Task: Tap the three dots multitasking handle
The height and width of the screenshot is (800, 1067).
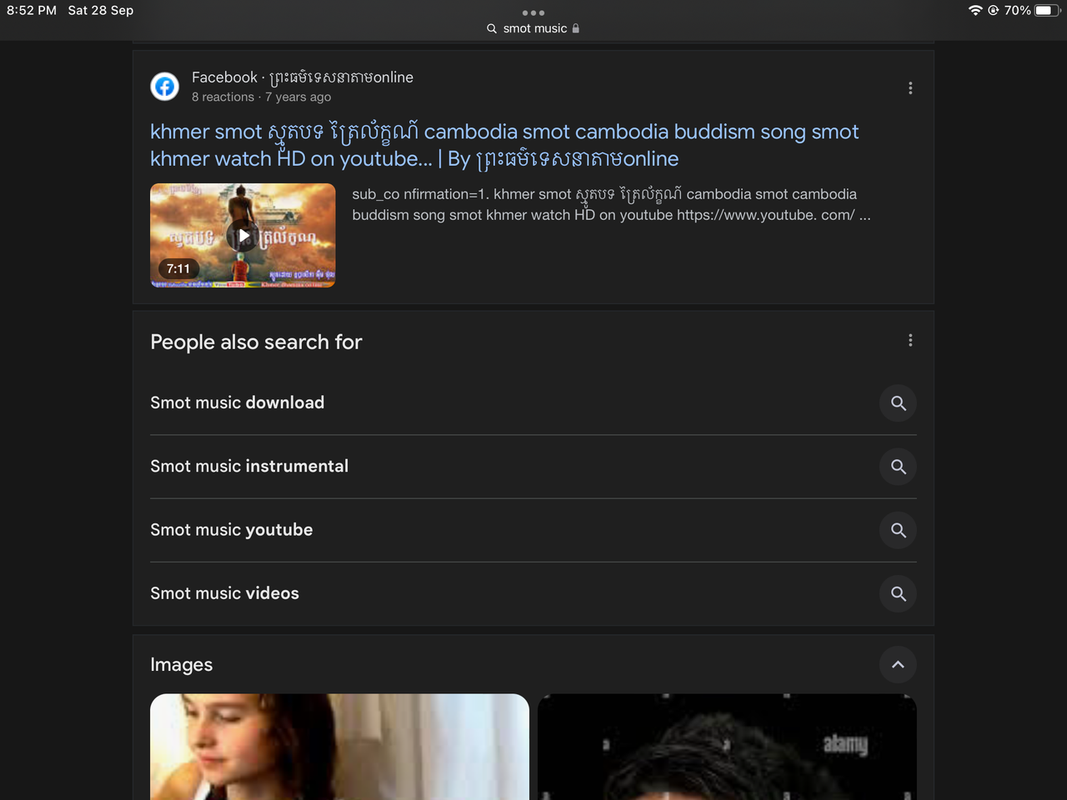Action: click(x=533, y=12)
